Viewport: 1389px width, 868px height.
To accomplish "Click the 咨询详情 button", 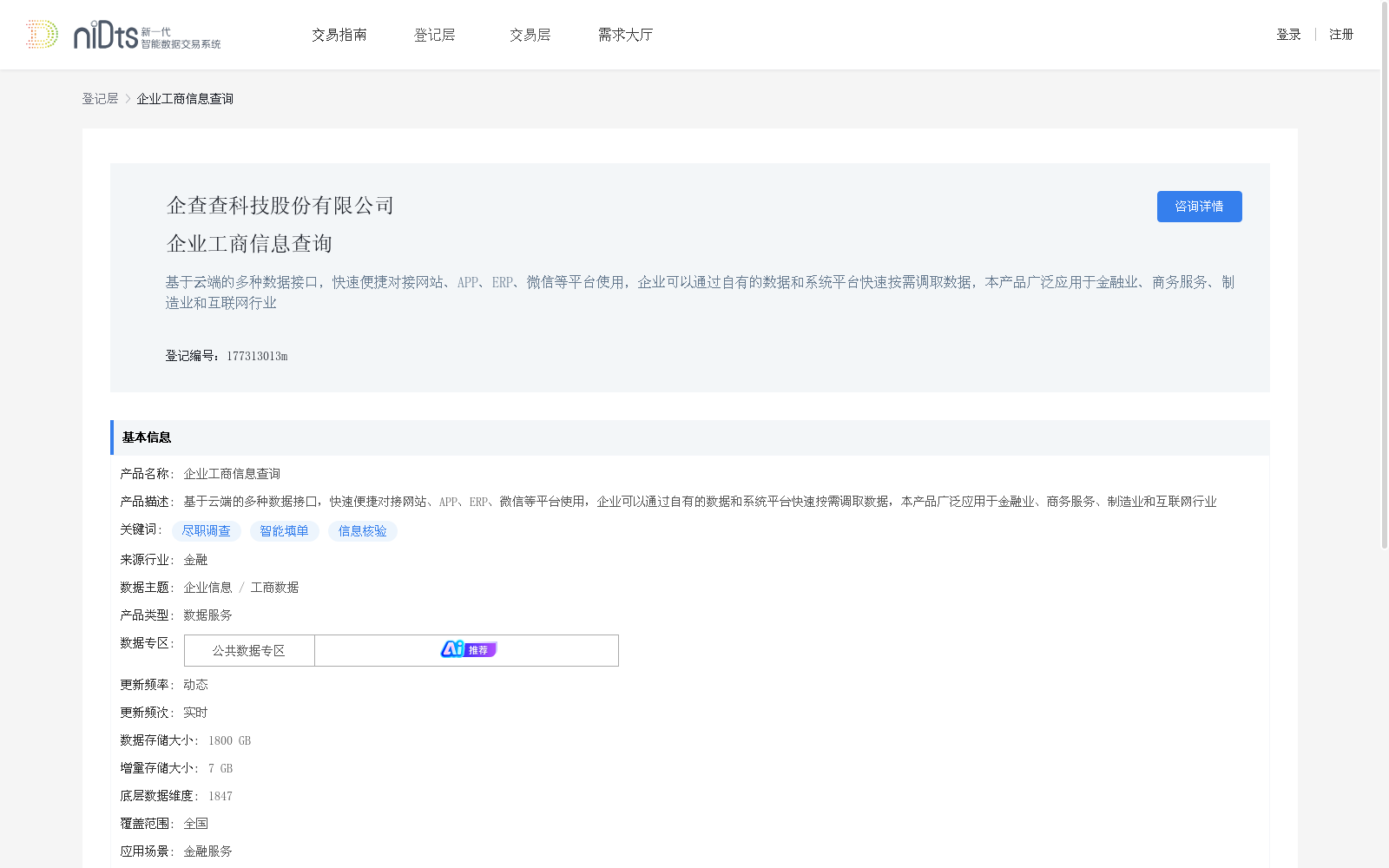I will [x=1199, y=207].
